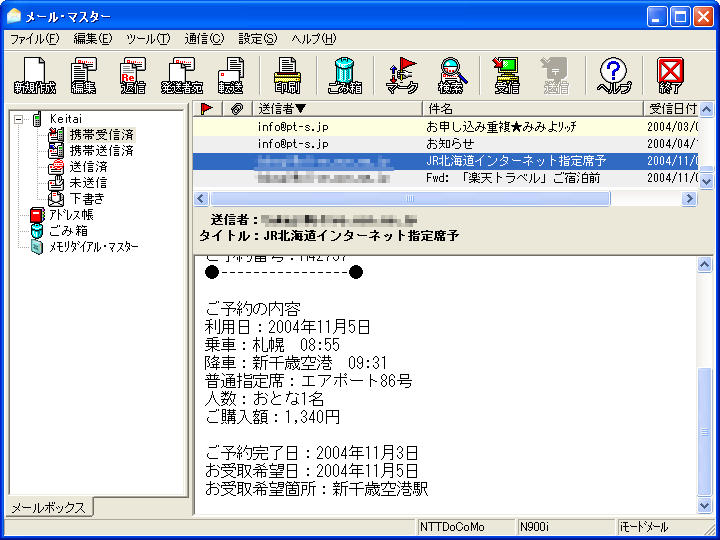Open the 未送信 unsent folder

tap(88, 183)
